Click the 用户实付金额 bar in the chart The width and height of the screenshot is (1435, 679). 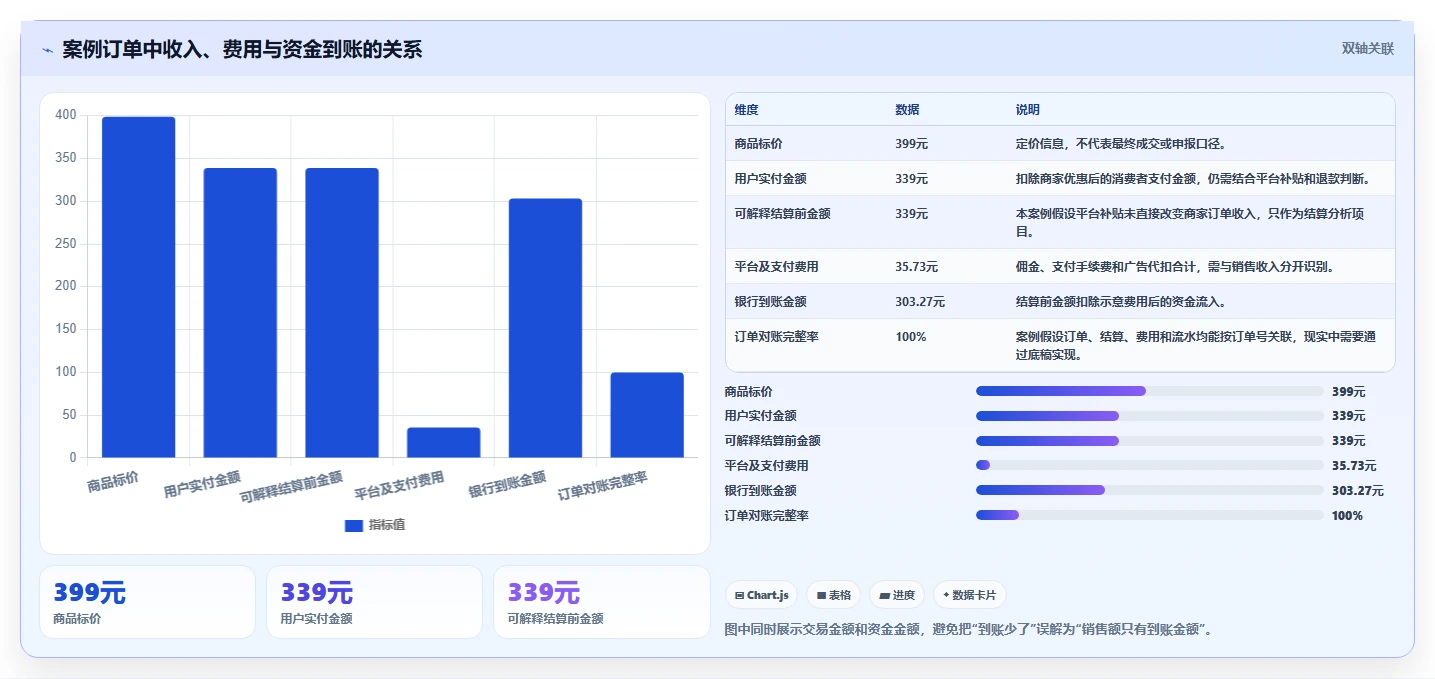click(240, 313)
